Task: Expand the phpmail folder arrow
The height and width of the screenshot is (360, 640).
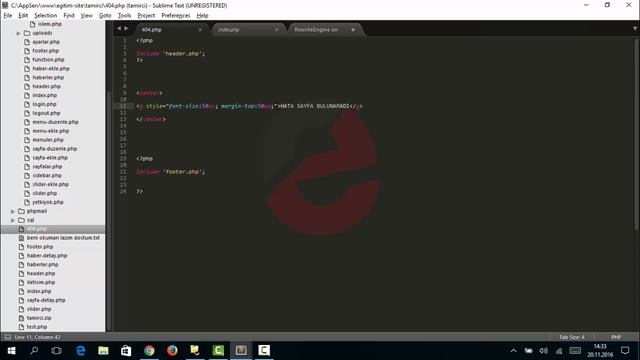Action: coord(13,211)
